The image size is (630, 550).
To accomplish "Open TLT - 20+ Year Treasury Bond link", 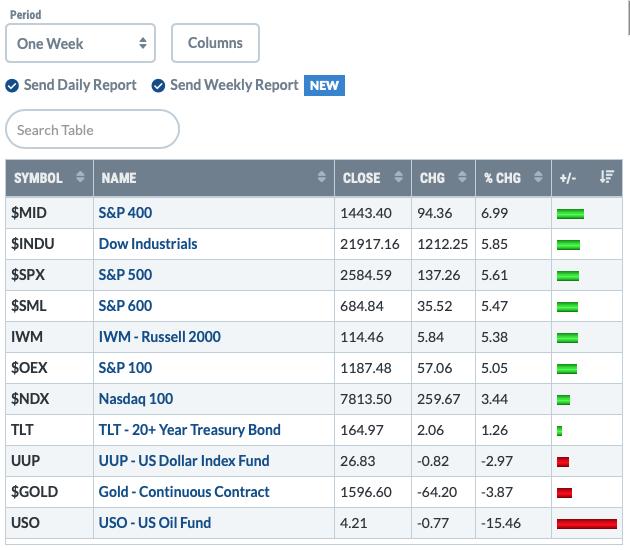I will click(x=190, y=430).
